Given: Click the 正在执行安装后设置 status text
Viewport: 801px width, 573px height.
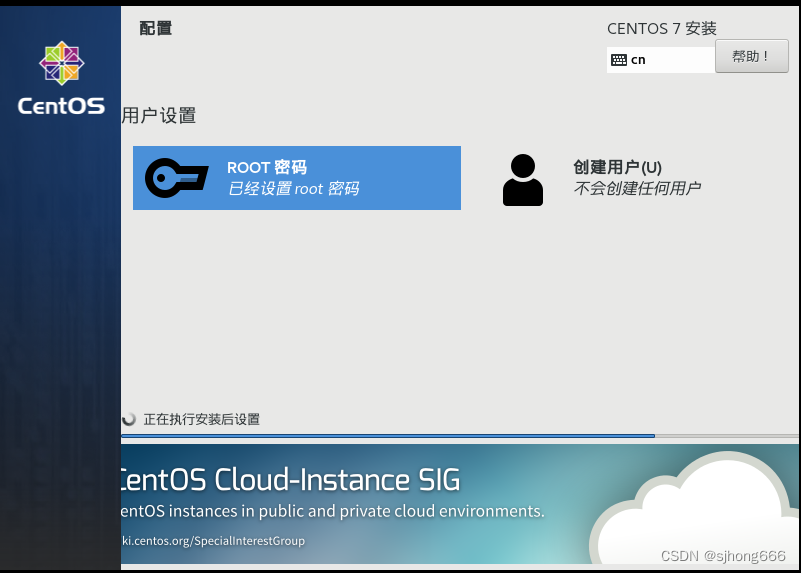Looking at the screenshot, I should coord(202,419).
